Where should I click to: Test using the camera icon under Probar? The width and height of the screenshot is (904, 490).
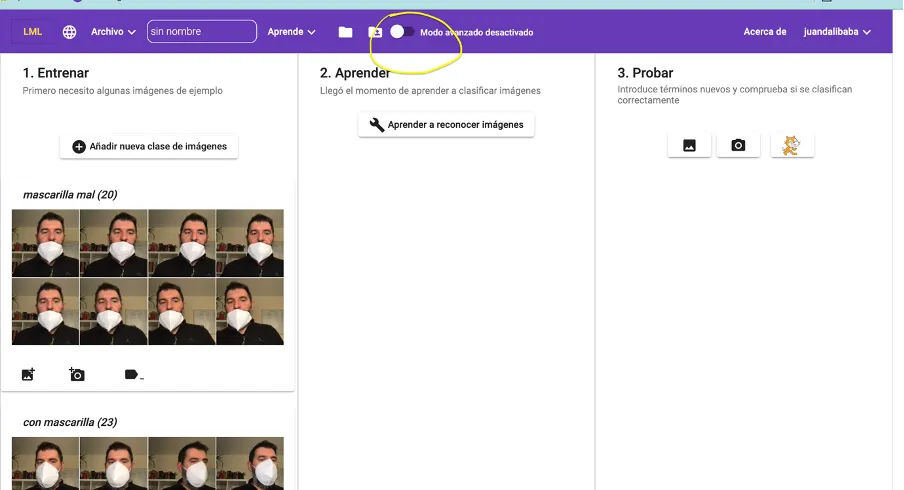pos(738,145)
